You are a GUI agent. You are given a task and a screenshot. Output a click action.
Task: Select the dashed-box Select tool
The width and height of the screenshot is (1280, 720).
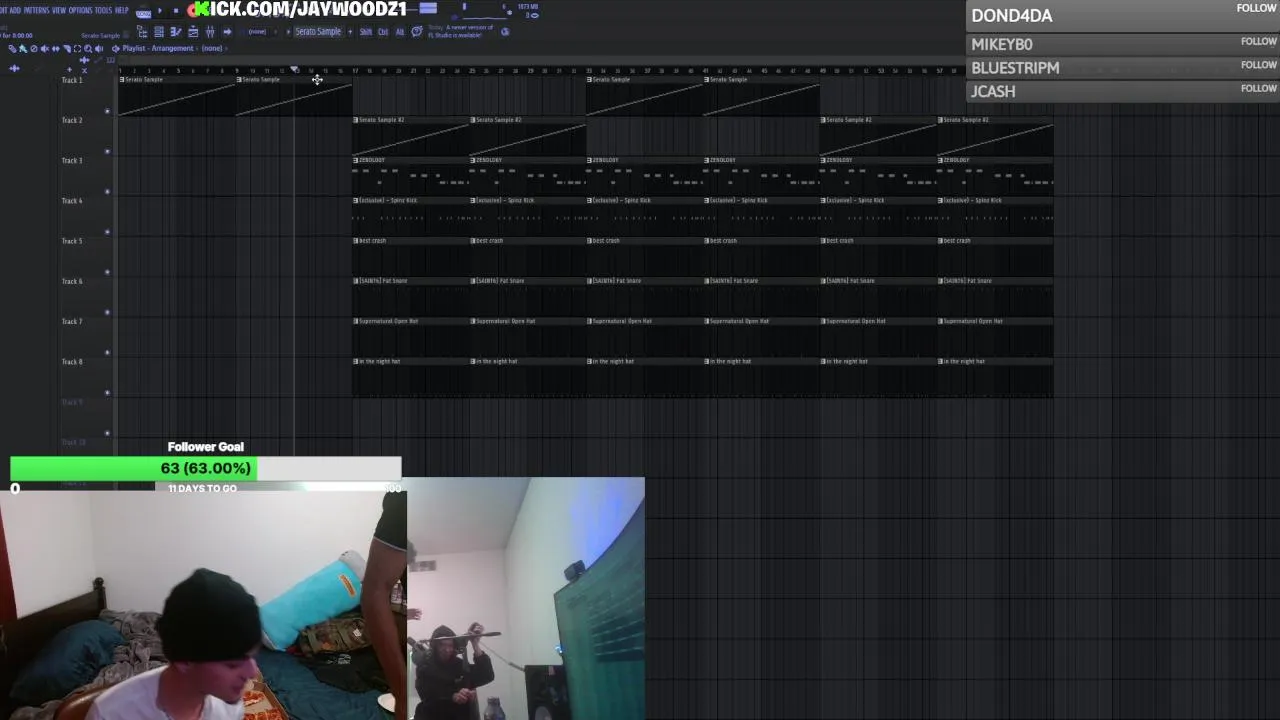[77, 49]
